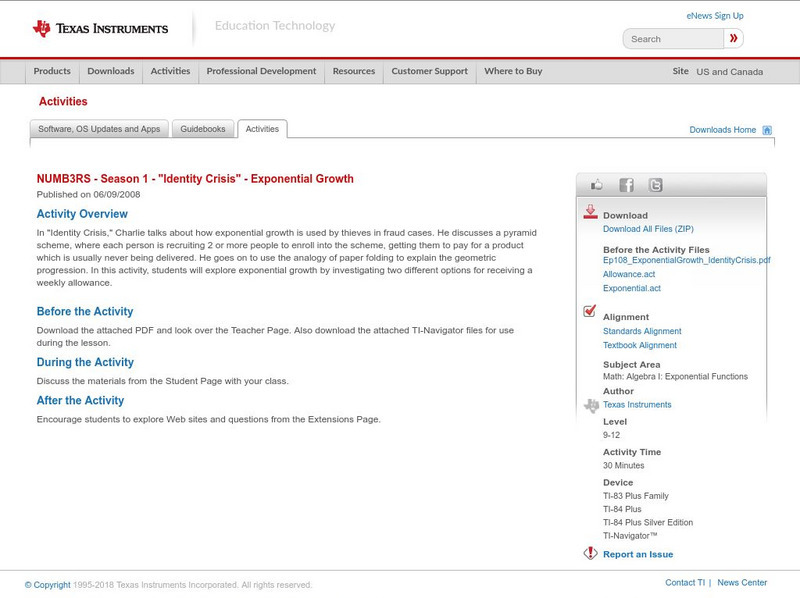Download the Exponential.act file

click(x=632, y=288)
